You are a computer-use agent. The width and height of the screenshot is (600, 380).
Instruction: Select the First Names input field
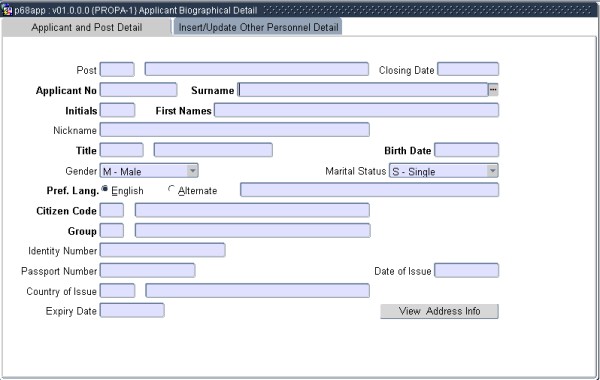(356, 110)
